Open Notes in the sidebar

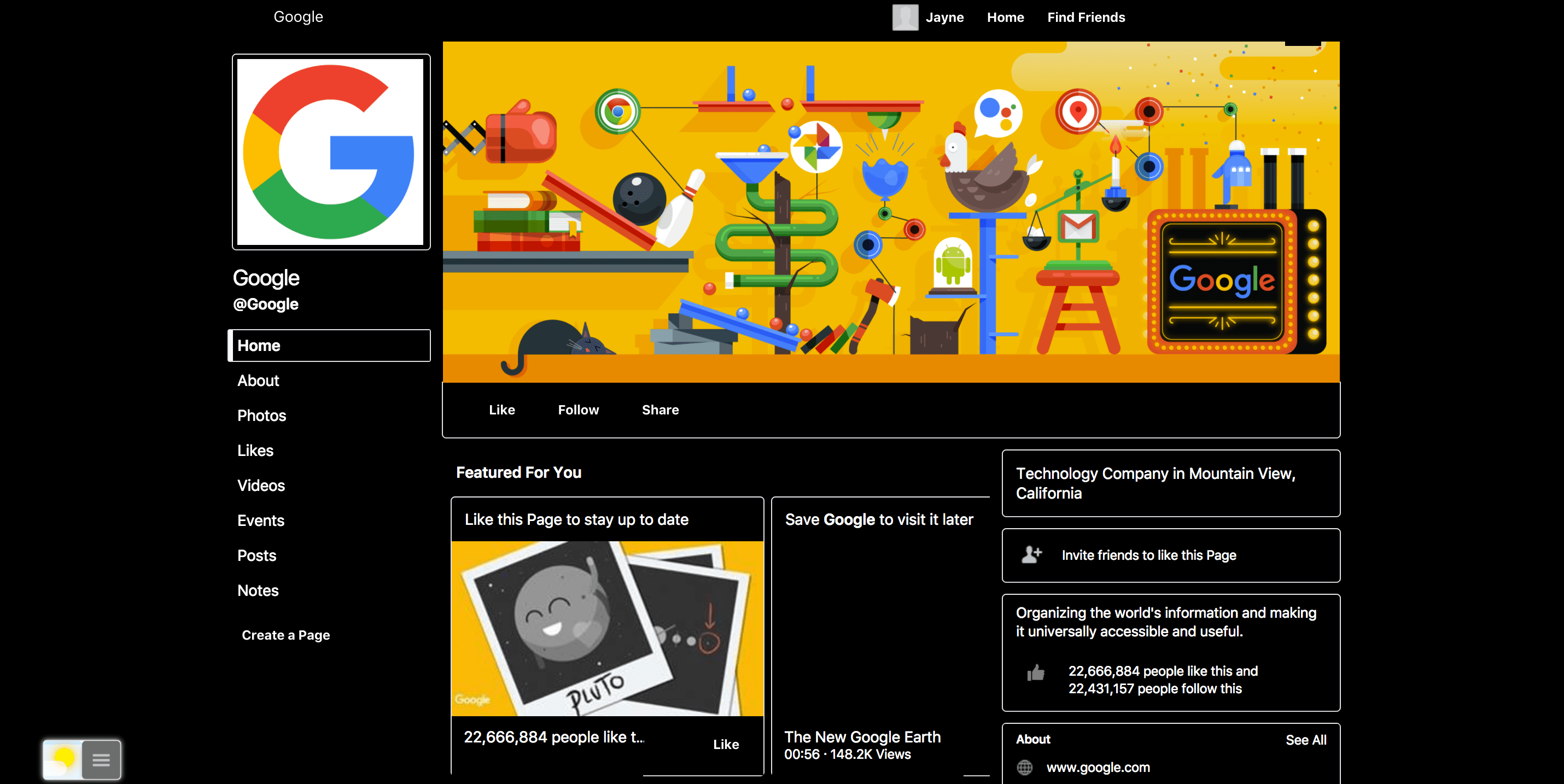click(x=258, y=590)
